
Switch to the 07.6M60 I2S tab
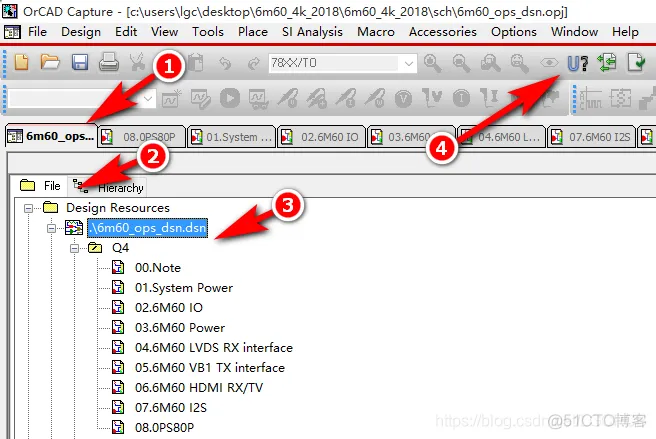click(x=591, y=136)
